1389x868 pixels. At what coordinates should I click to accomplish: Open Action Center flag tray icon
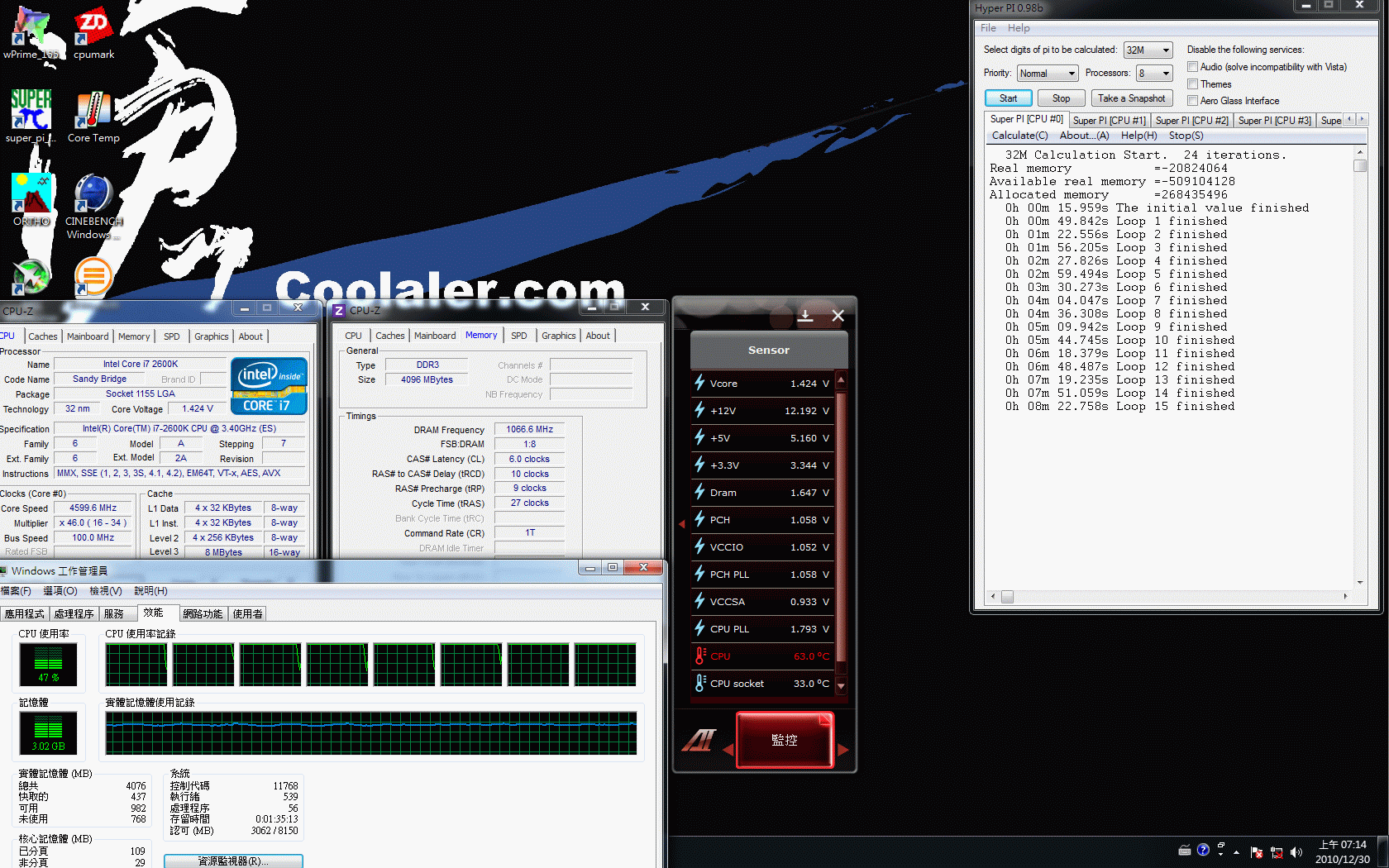(1257, 851)
